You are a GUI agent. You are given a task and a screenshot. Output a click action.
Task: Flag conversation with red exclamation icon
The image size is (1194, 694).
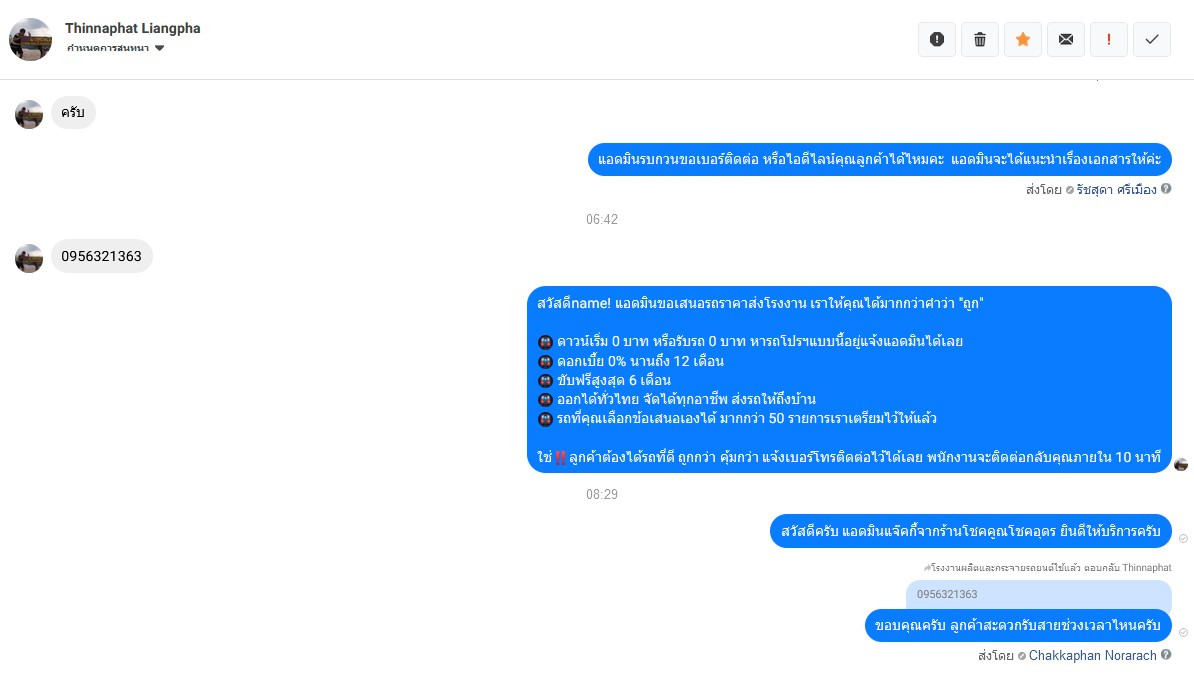(x=1109, y=40)
